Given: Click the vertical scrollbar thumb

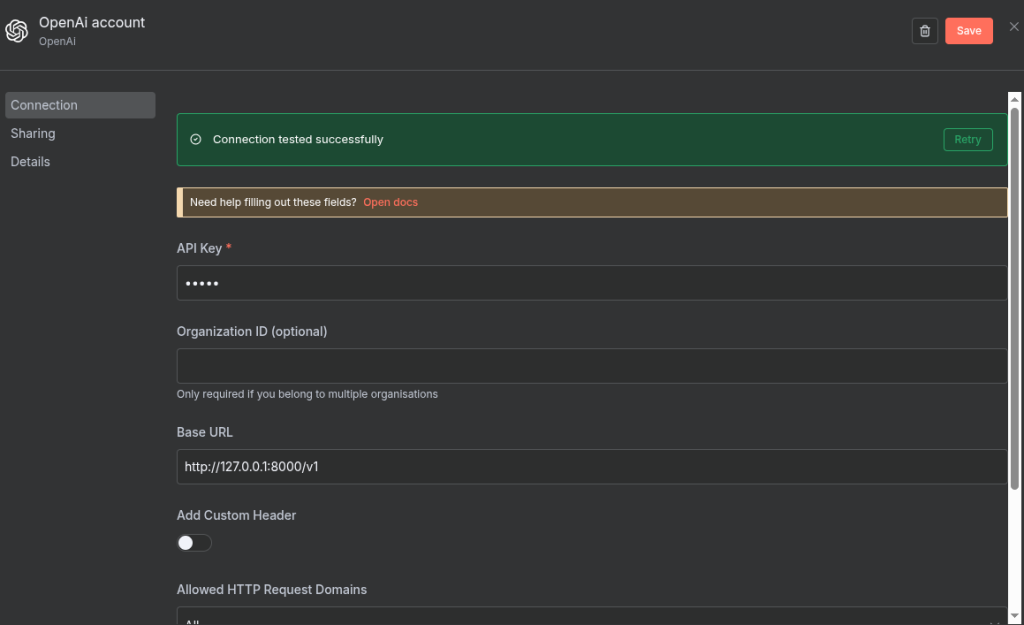Looking at the screenshot, I should [1014, 300].
